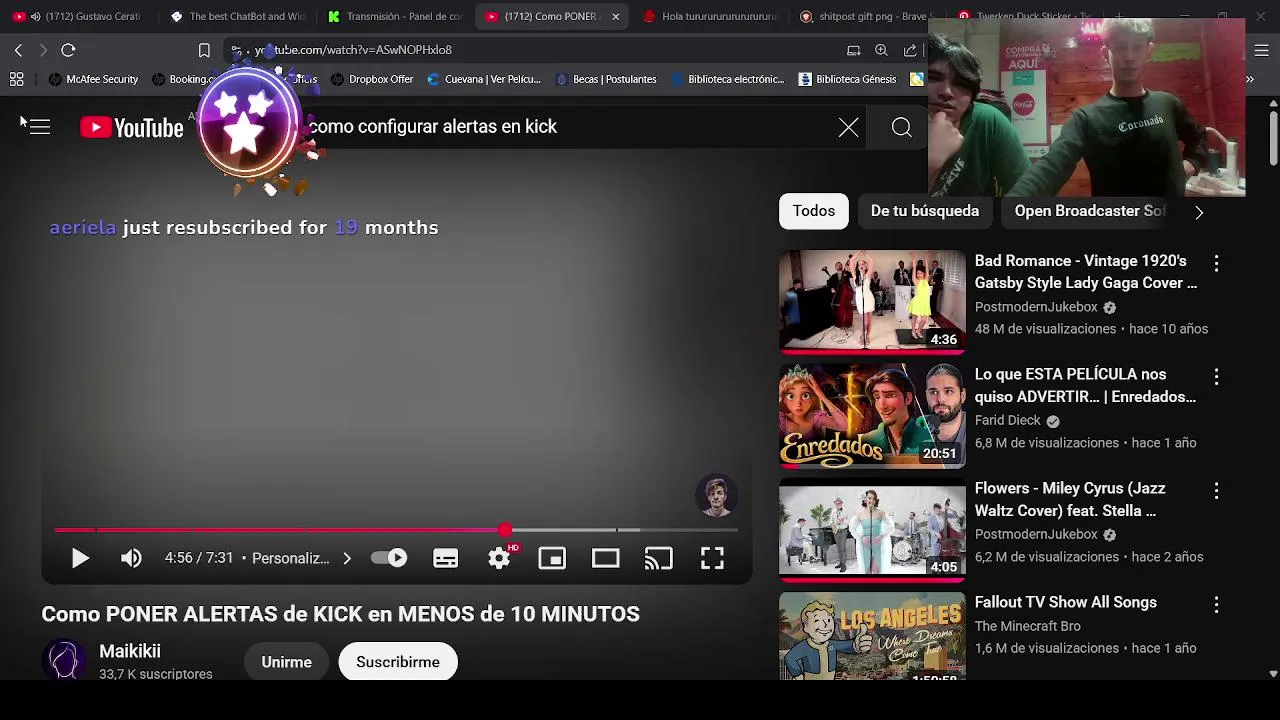The width and height of the screenshot is (1280, 720).
Task: Open options menu for 'Lo que ESTA PELÍCULA' video
Action: point(1216,377)
